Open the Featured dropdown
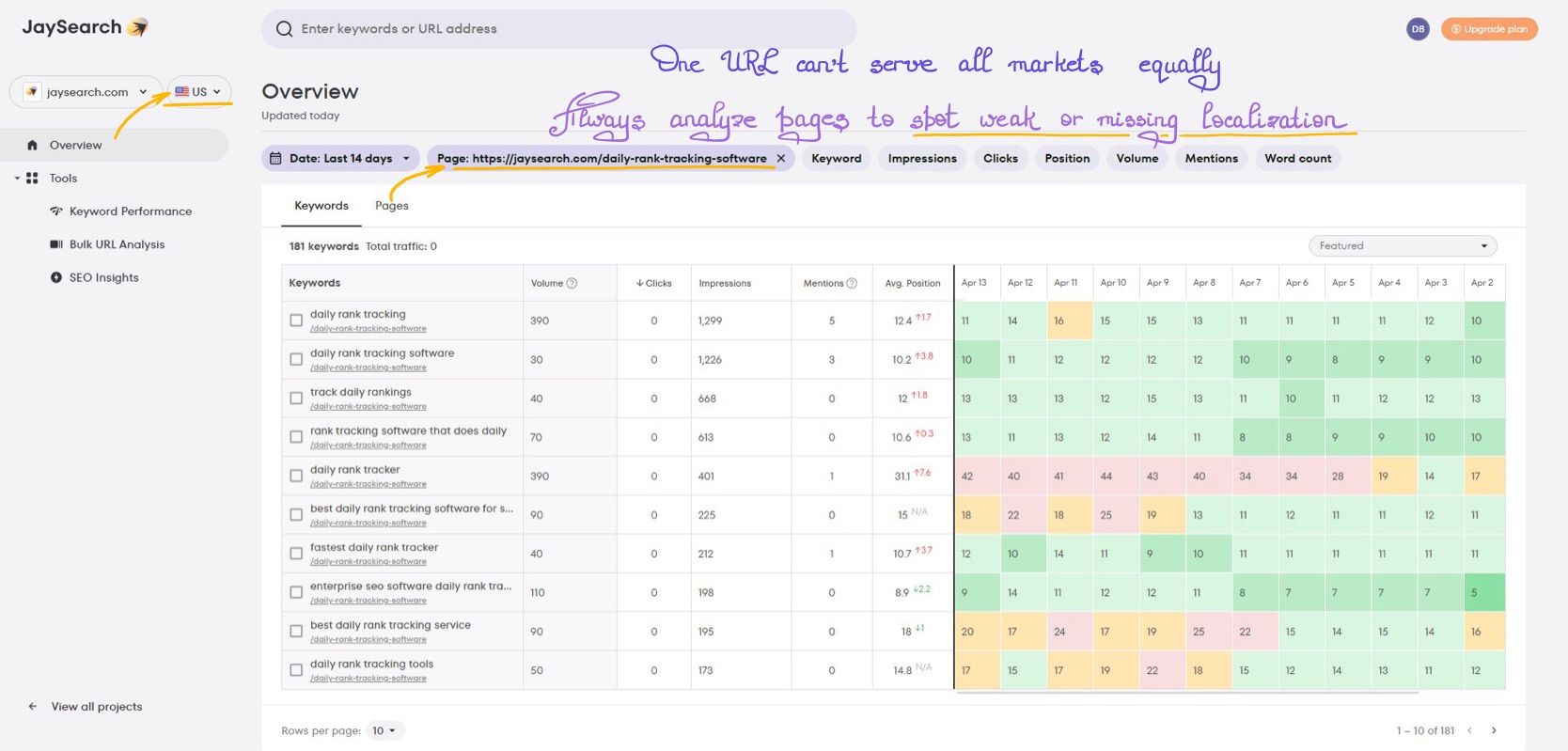 point(1403,246)
